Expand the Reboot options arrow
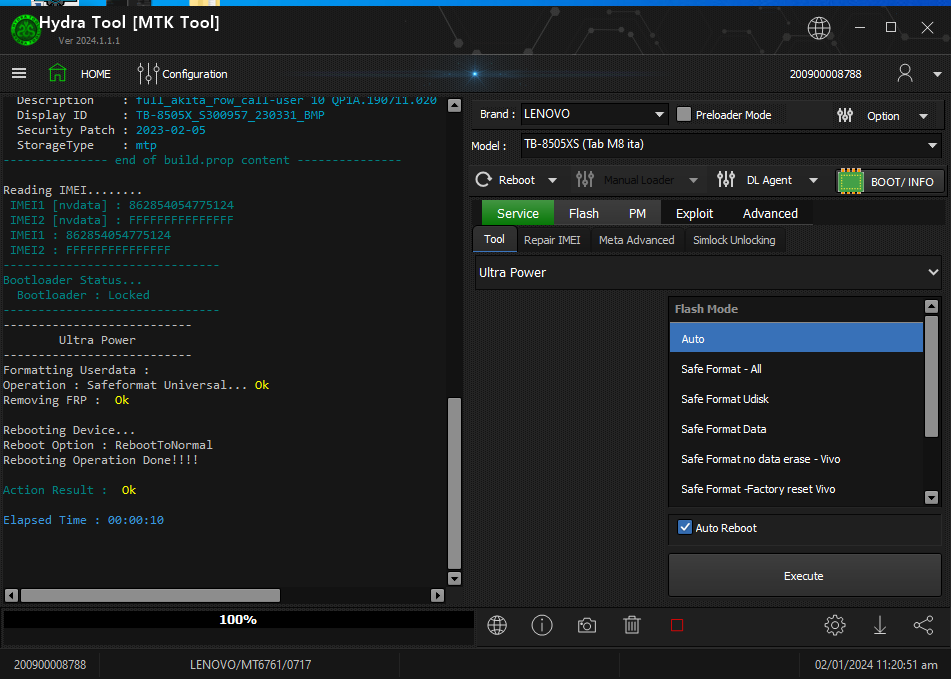Viewport: 951px width, 679px height. coord(552,180)
